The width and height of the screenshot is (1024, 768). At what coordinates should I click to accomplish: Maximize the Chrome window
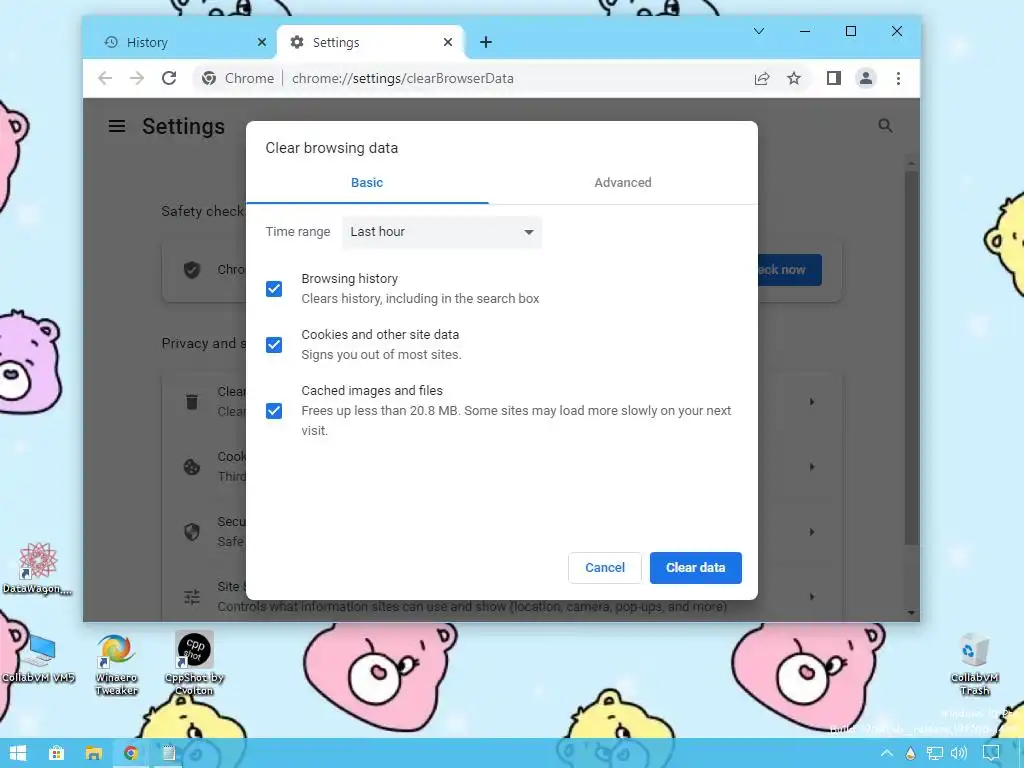point(850,31)
